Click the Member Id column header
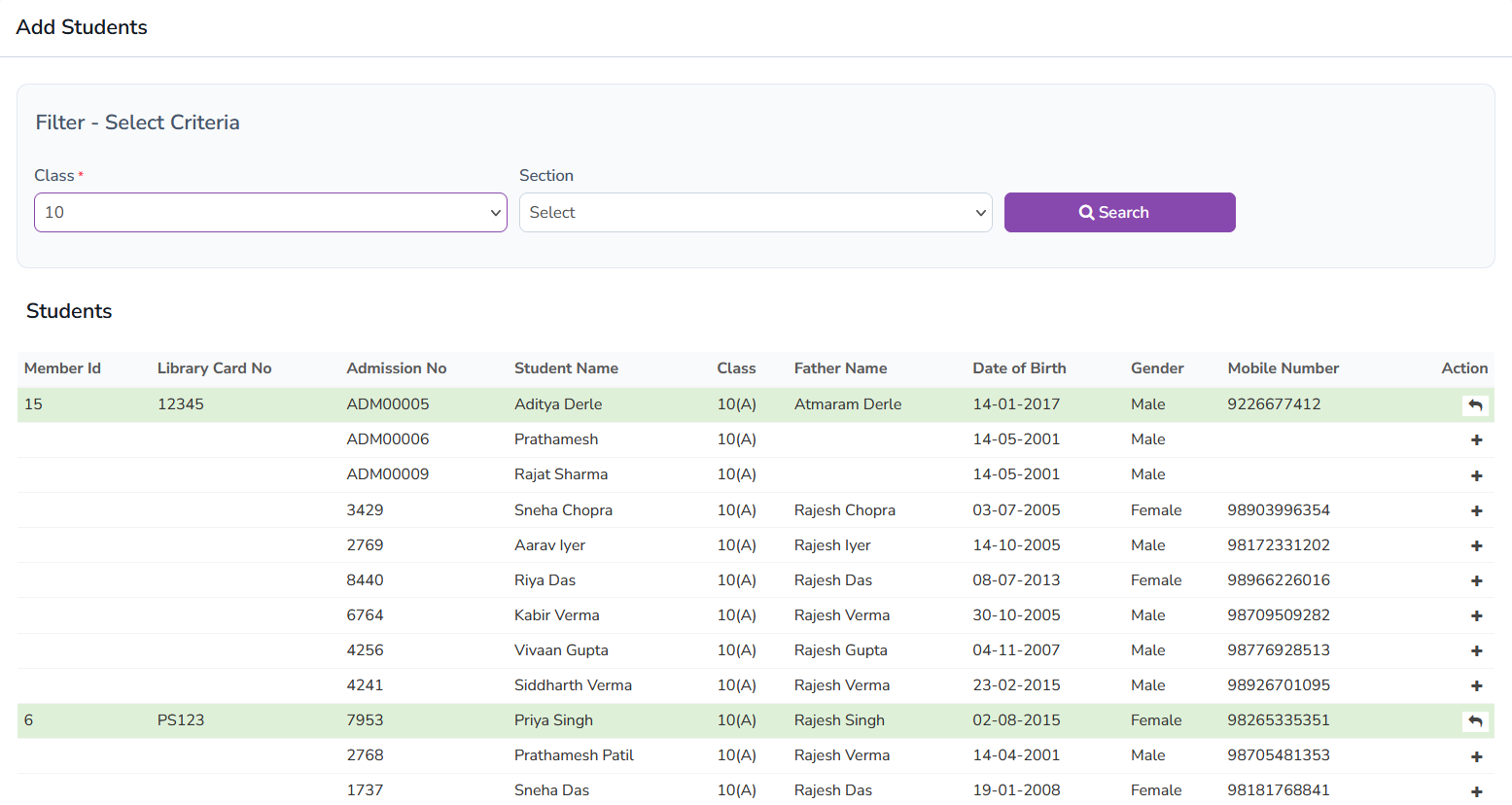The width and height of the screenshot is (1512, 805). (x=62, y=368)
